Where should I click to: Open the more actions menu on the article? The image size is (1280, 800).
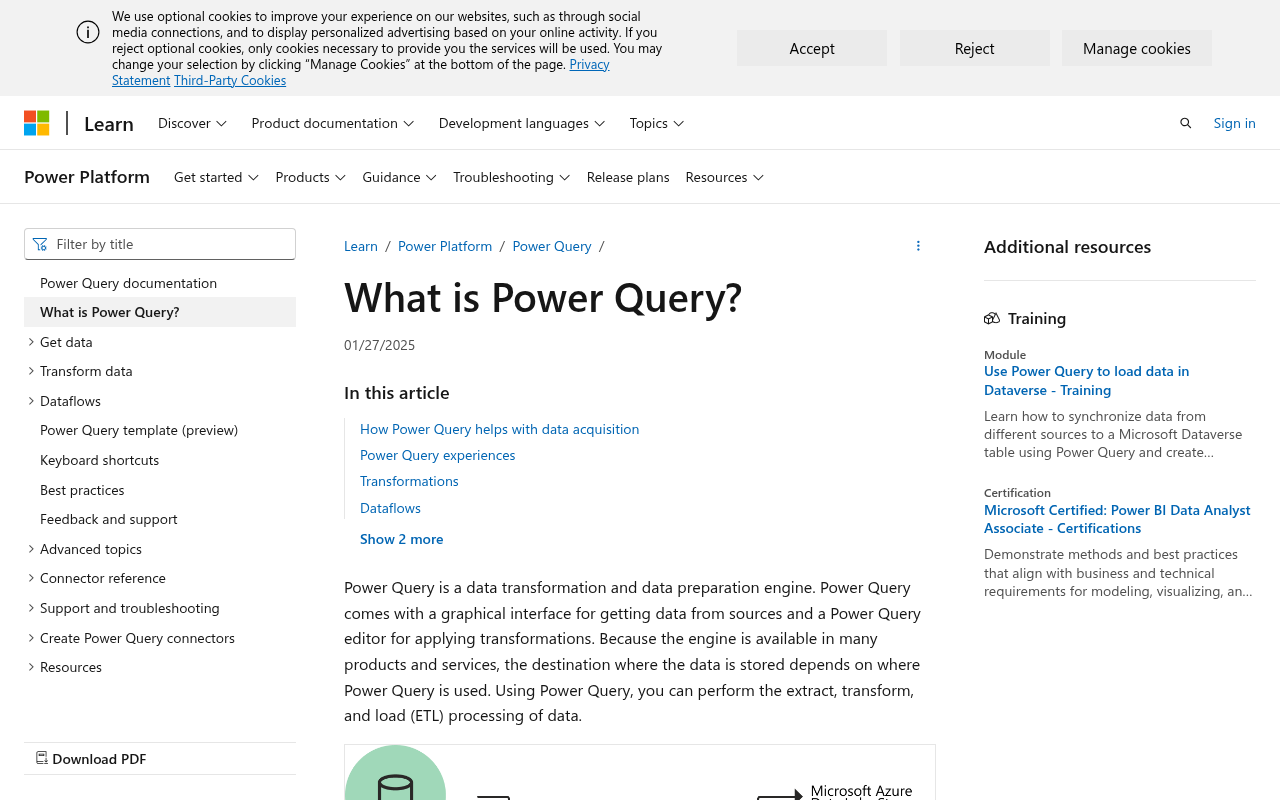(x=916, y=245)
